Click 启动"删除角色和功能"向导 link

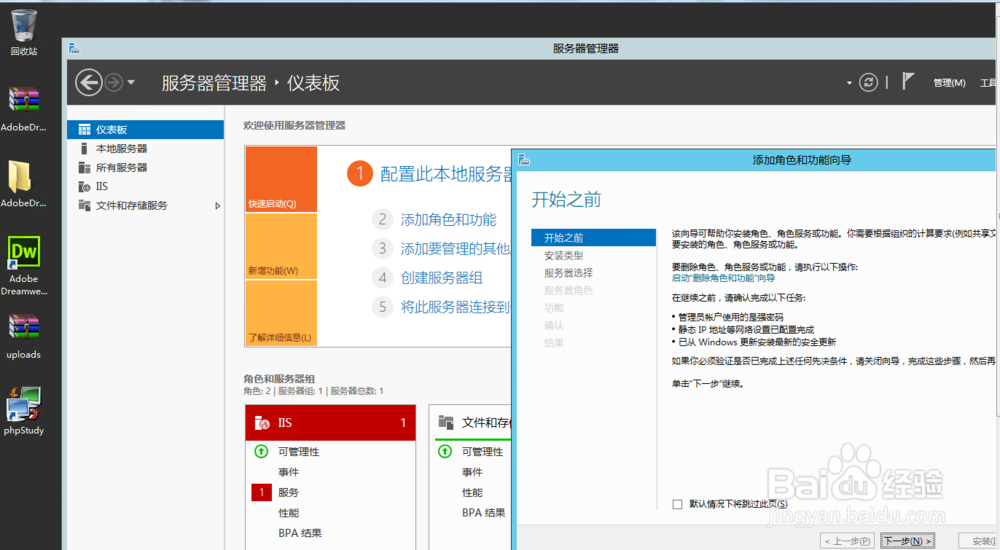point(723,278)
